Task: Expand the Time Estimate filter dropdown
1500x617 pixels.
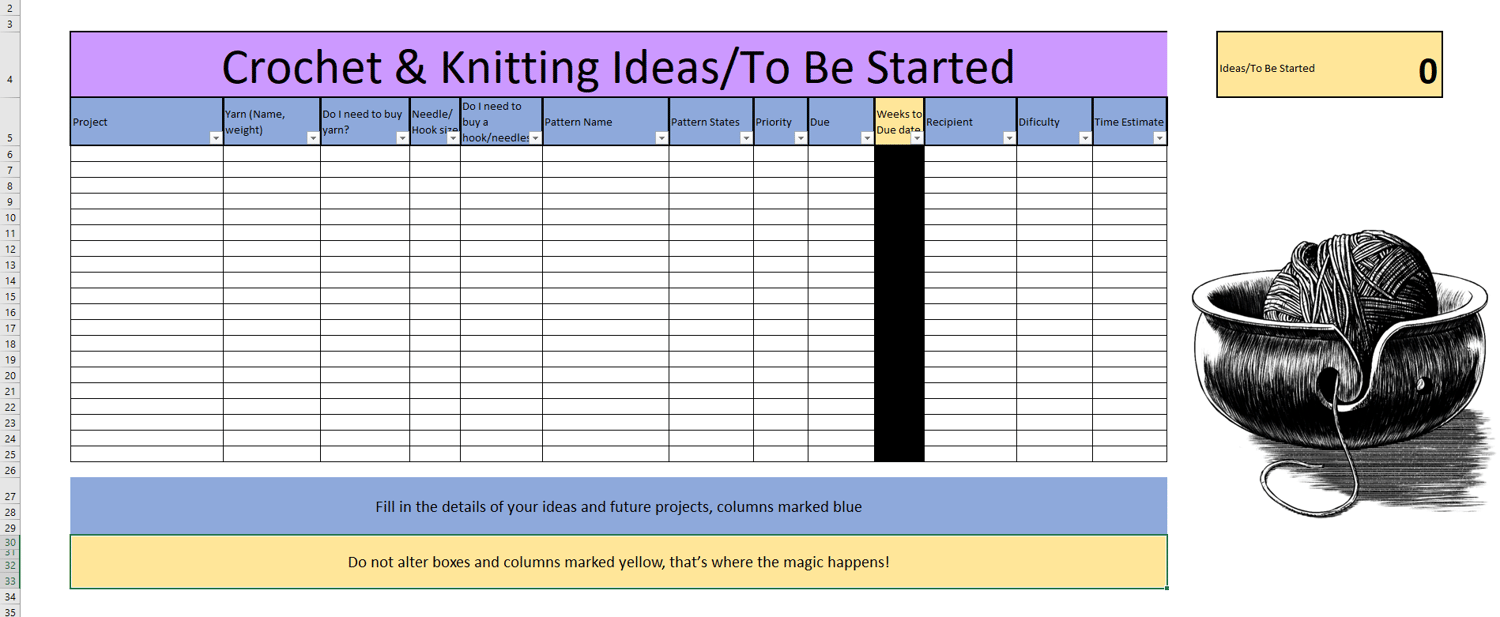Action: tap(1159, 138)
